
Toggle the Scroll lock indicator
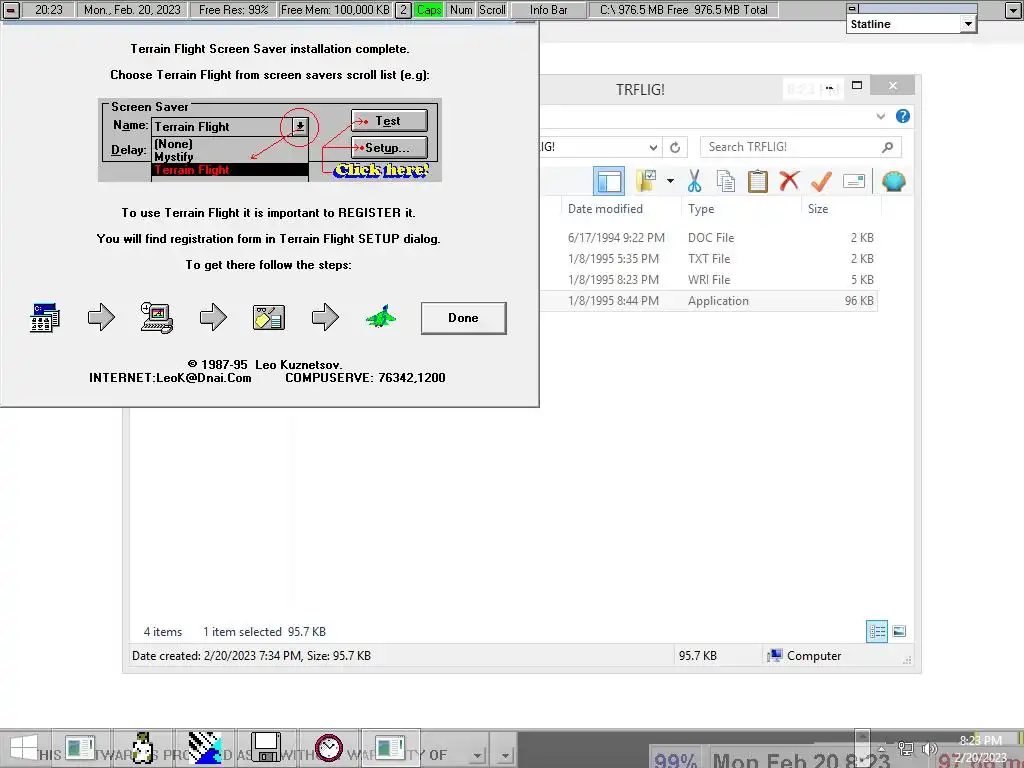[x=492, y=10]
